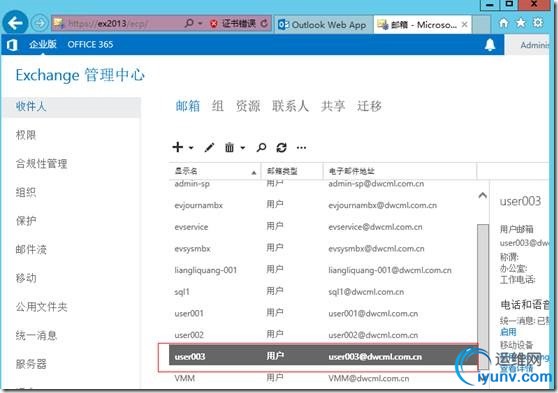Screen dimensions: 558x393
Task: Switch to the 组 tab
Action: (218, 106)
